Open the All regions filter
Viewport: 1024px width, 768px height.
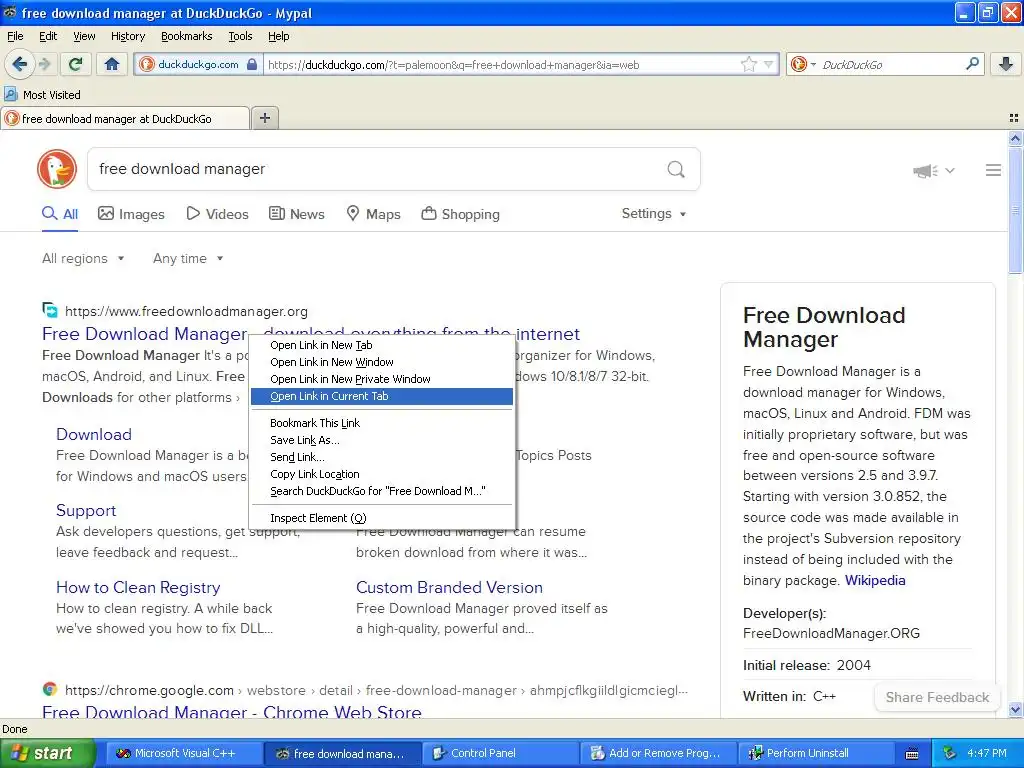point(83,259)
